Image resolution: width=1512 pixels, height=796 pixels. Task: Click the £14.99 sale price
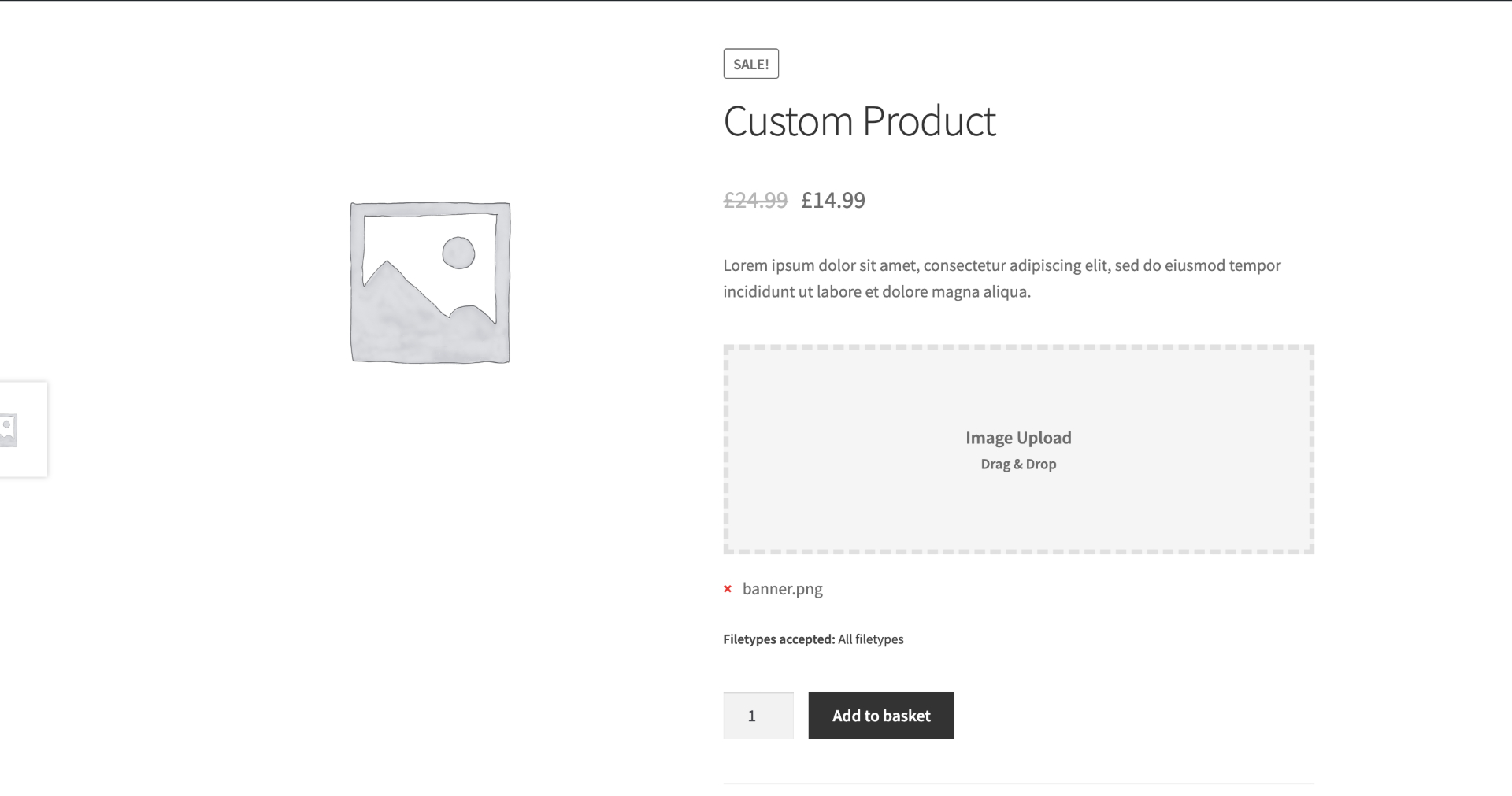click(833, 201)
